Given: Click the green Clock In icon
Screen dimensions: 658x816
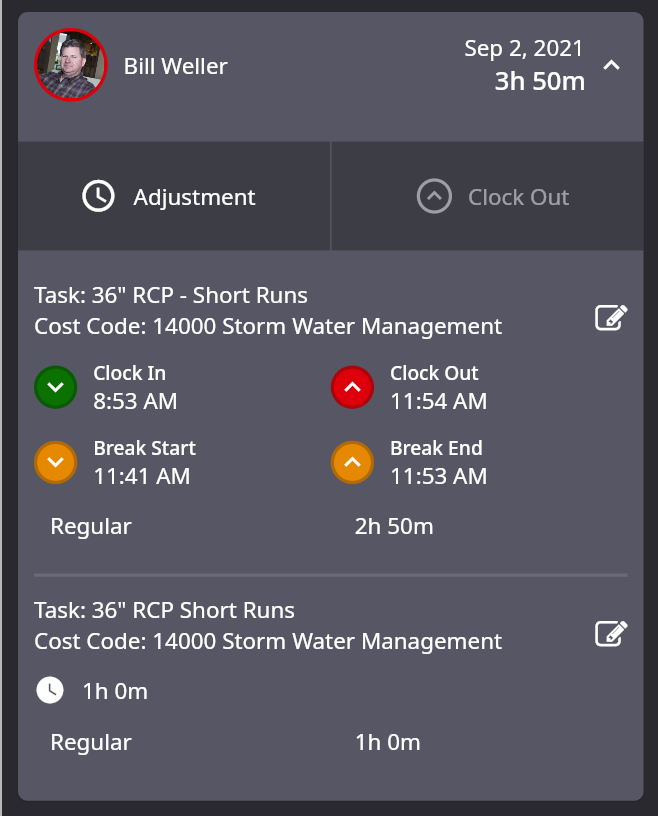Looking at the screenshot, I should tap(56, 387).
